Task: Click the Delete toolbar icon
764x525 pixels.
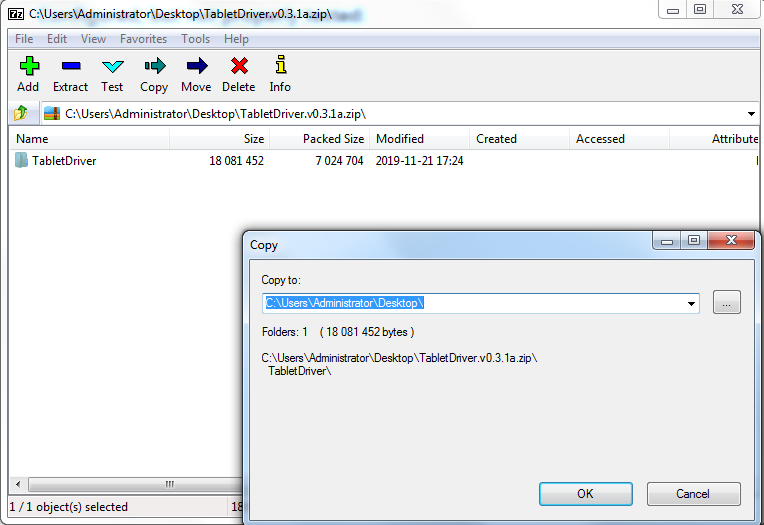Action: tap(239, 65)
